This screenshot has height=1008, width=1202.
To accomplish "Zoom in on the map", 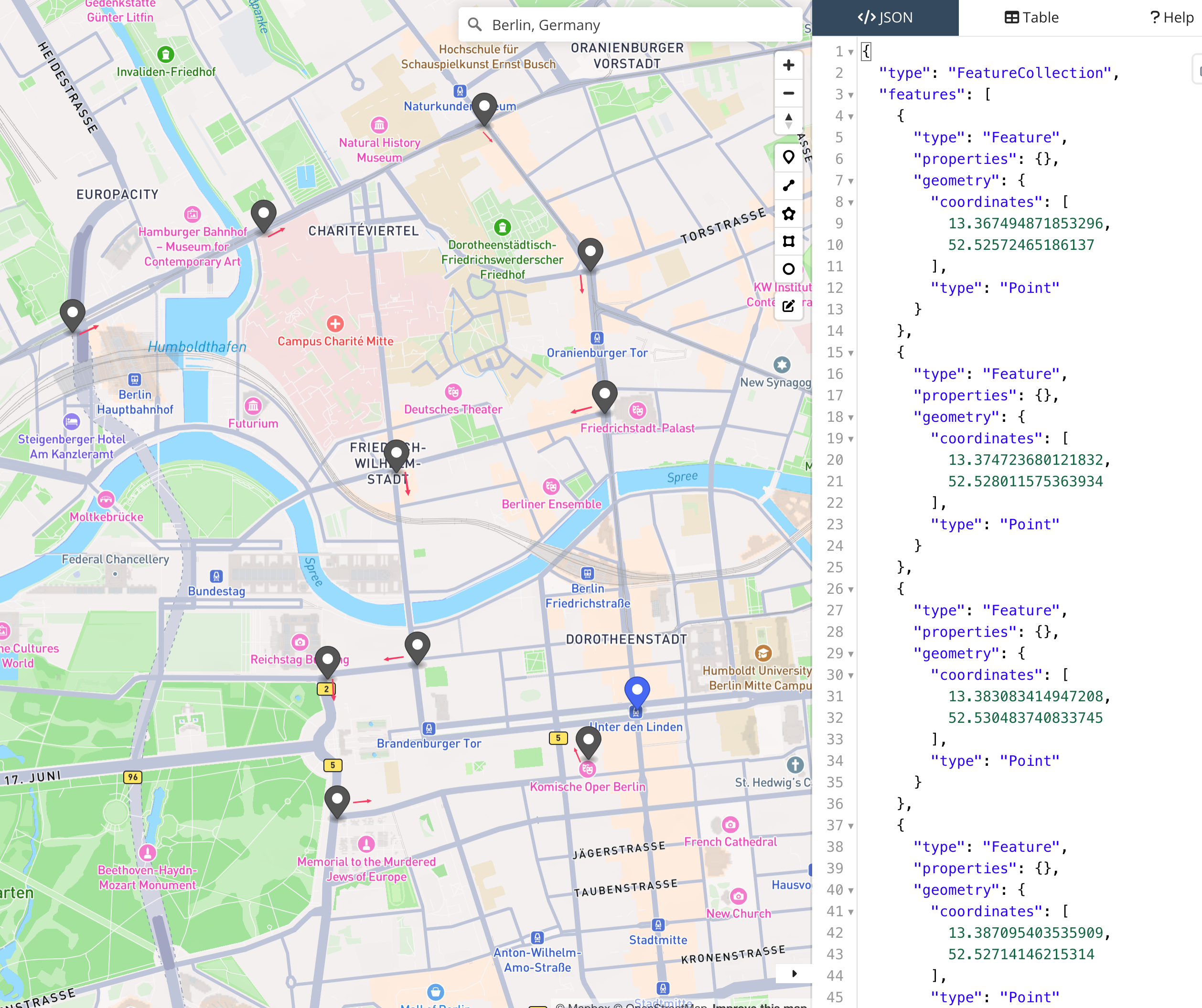I will click(788, 65).
